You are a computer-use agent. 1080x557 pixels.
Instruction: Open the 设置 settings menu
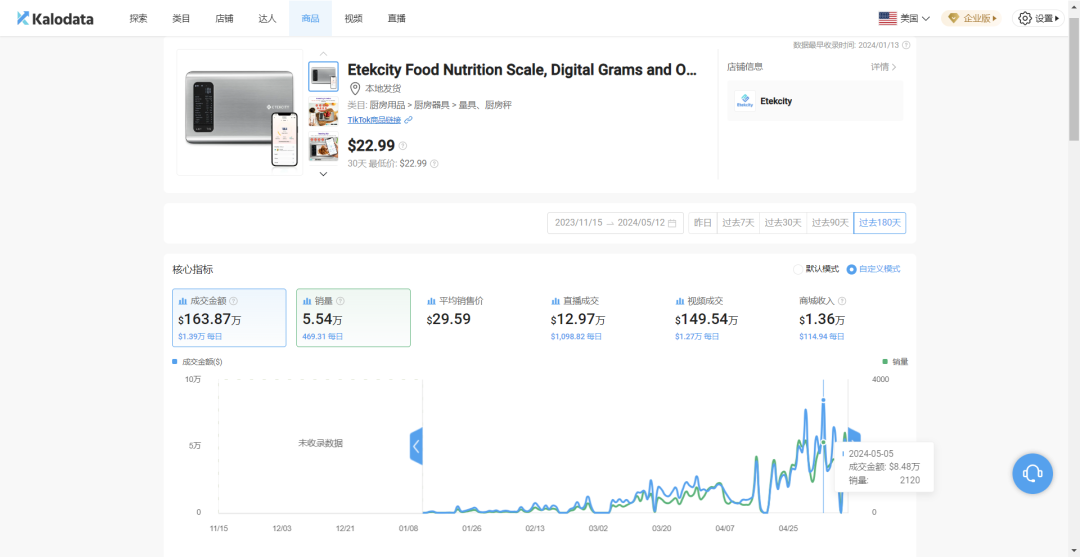point(1038,19)
